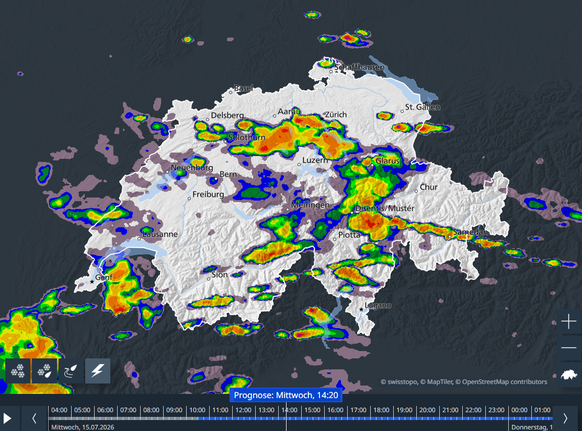Click the Piotta label on the map
The image size is (582, 431).
(349, 235)
